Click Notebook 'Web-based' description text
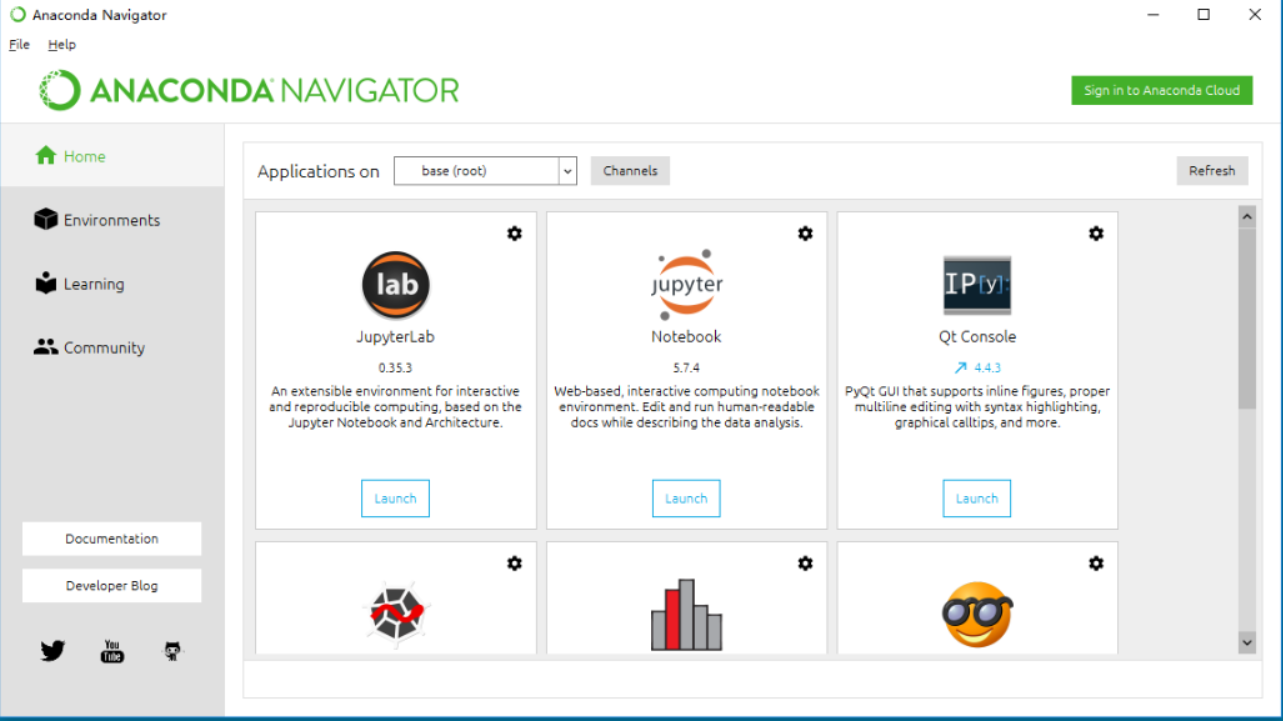Viewport: 1283px width, 721px height. (x=686, y=407)
